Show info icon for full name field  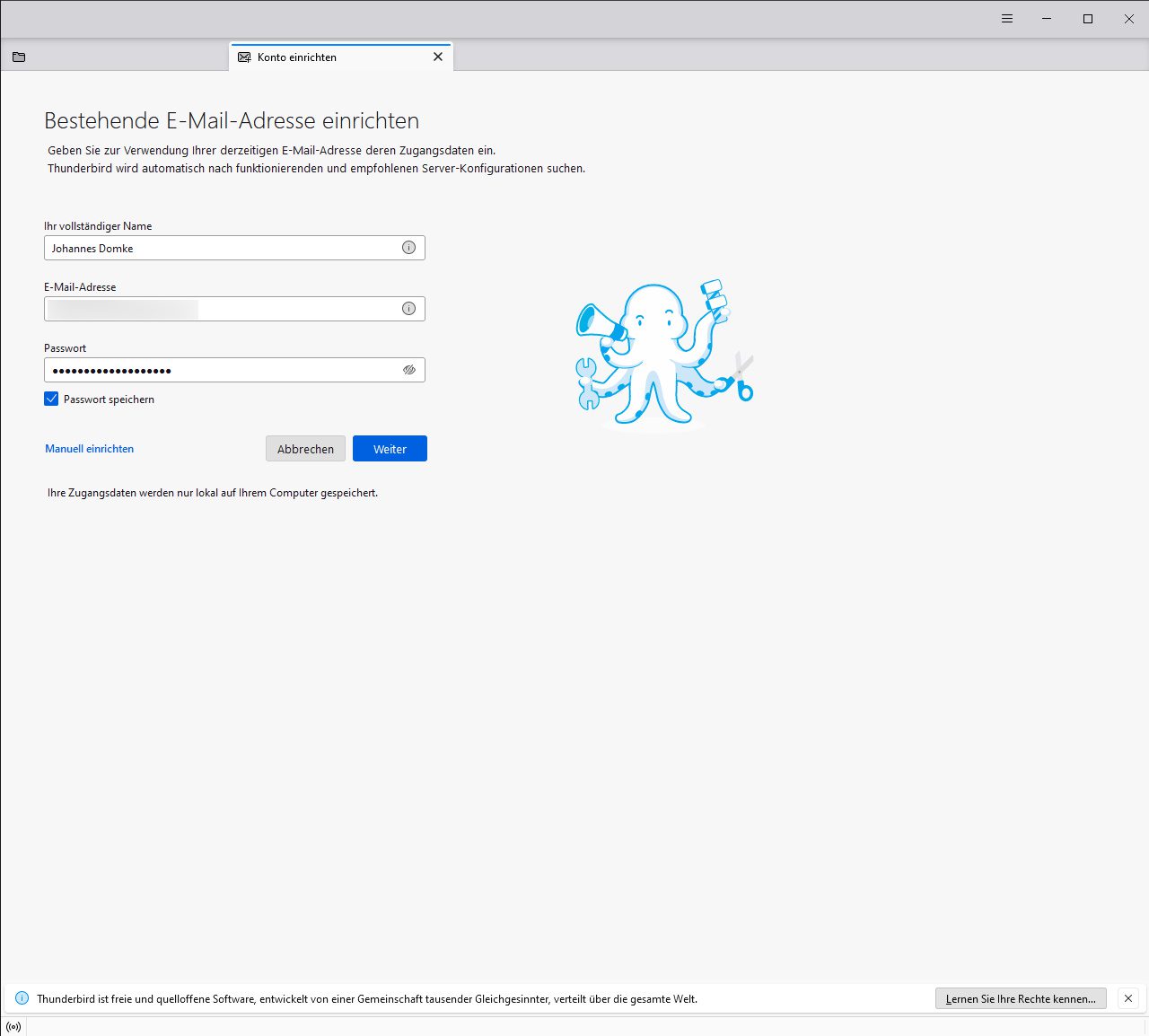pyautogui.click(x=408, y=248)
